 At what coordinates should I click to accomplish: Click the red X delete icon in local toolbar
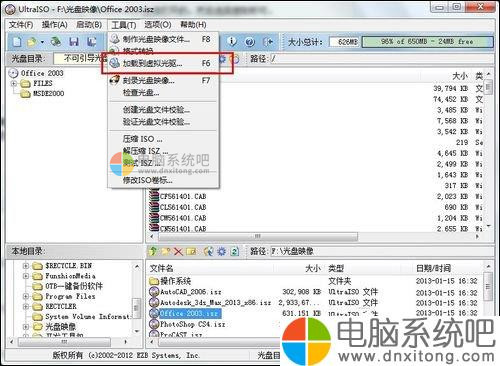pos(178,252)
